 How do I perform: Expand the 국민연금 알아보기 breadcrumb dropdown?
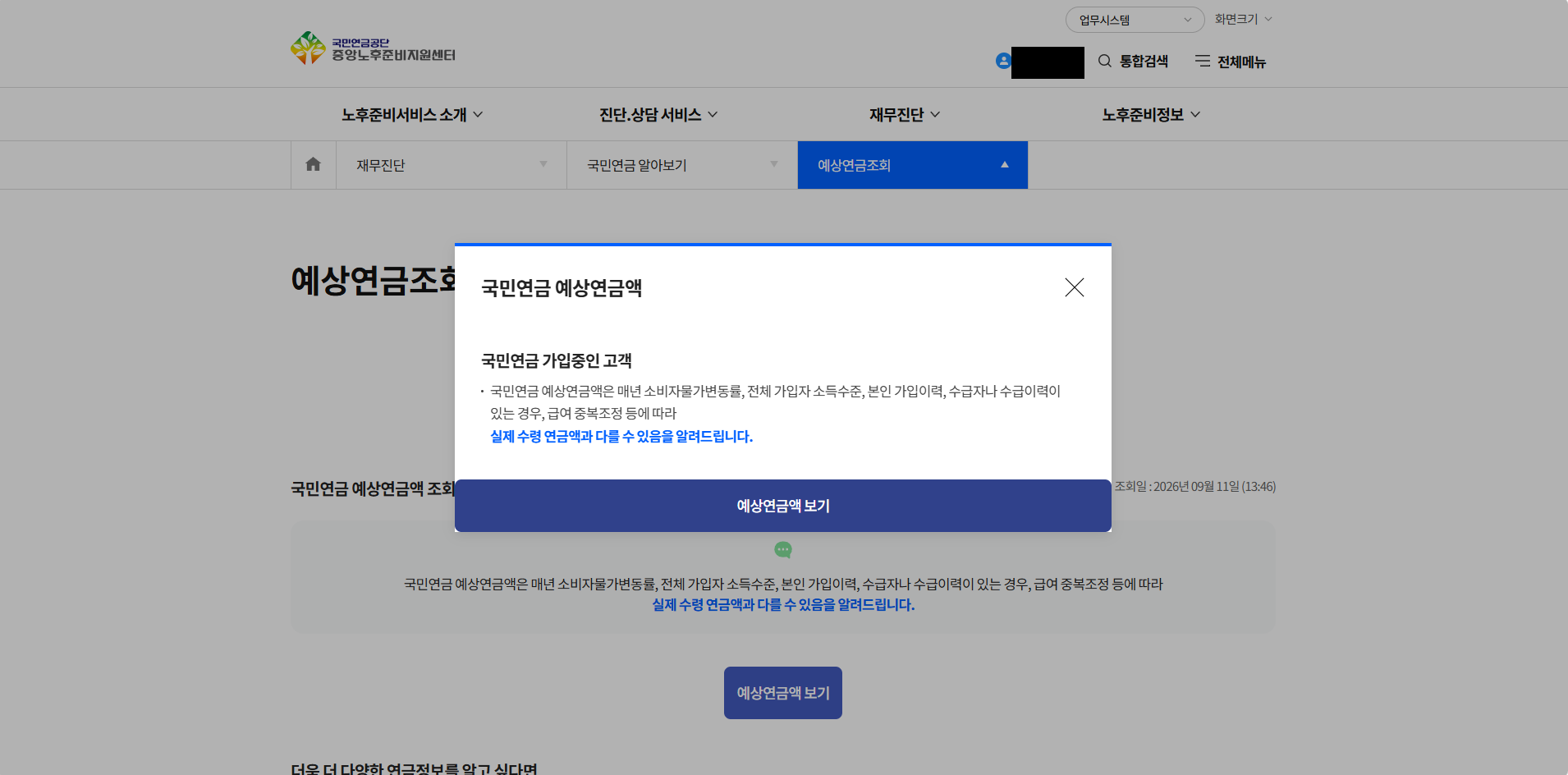pos(682,165)
